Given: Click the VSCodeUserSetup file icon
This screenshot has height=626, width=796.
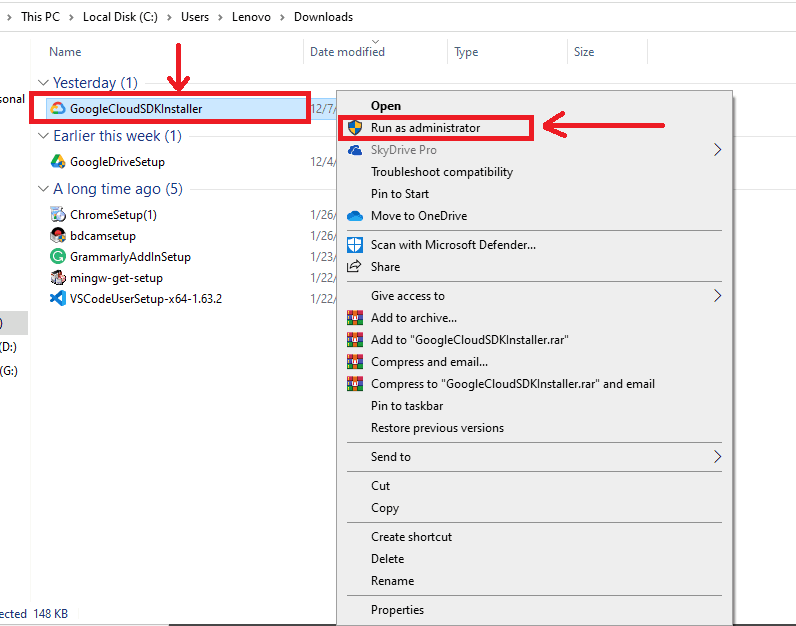Looking at the screenshot, I should tap(58, 299).
